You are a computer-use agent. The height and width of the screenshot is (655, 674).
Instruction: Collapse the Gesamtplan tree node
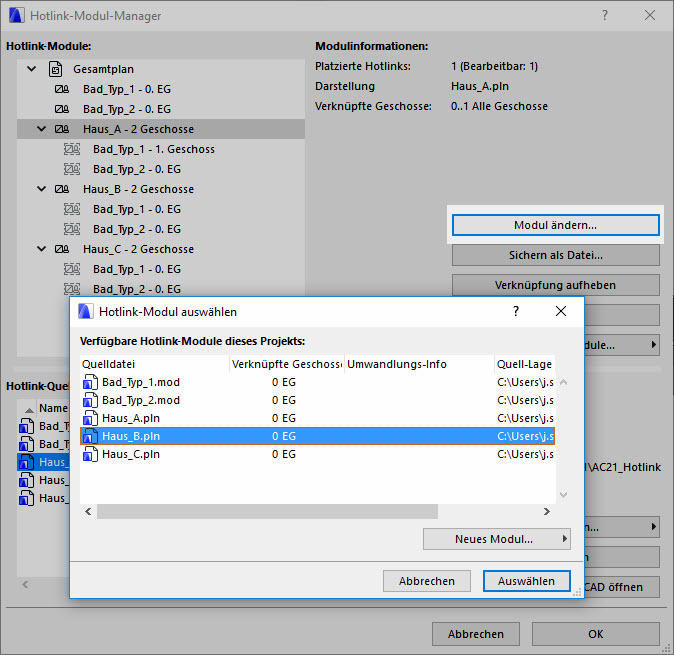(31, 69)
